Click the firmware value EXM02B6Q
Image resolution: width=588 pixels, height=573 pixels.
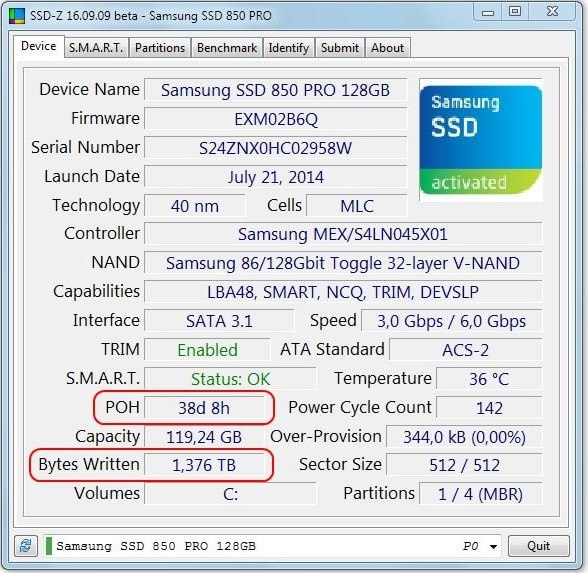tap(276, 119)
